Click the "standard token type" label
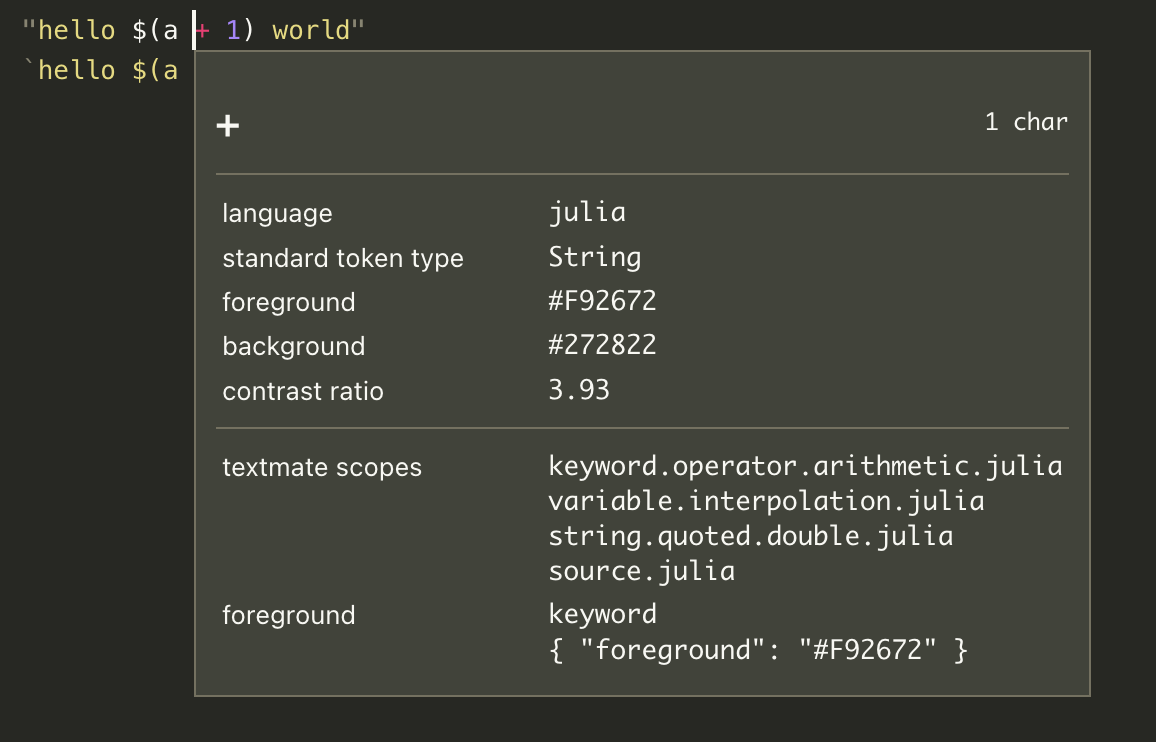This screenshot has height=742, width=1156. (x=343, y=258)
